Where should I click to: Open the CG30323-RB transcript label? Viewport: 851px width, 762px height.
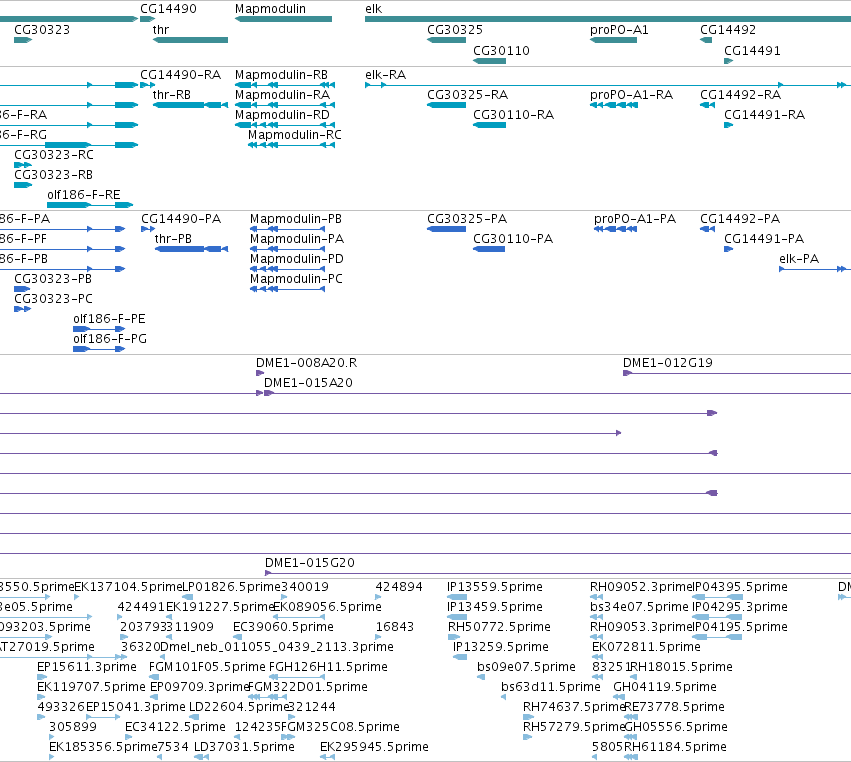tap(53, 175)
